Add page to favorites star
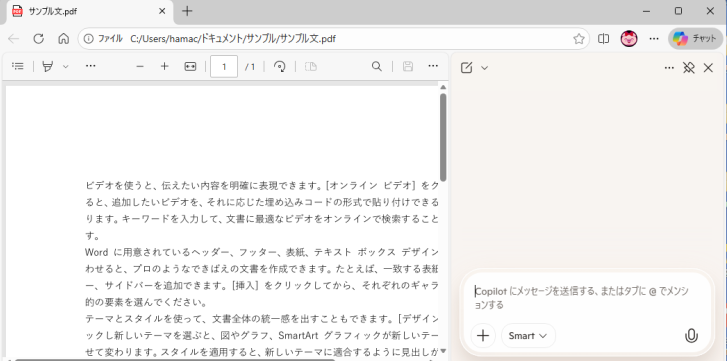Screen dimensions: 727x361 point(579,39)
